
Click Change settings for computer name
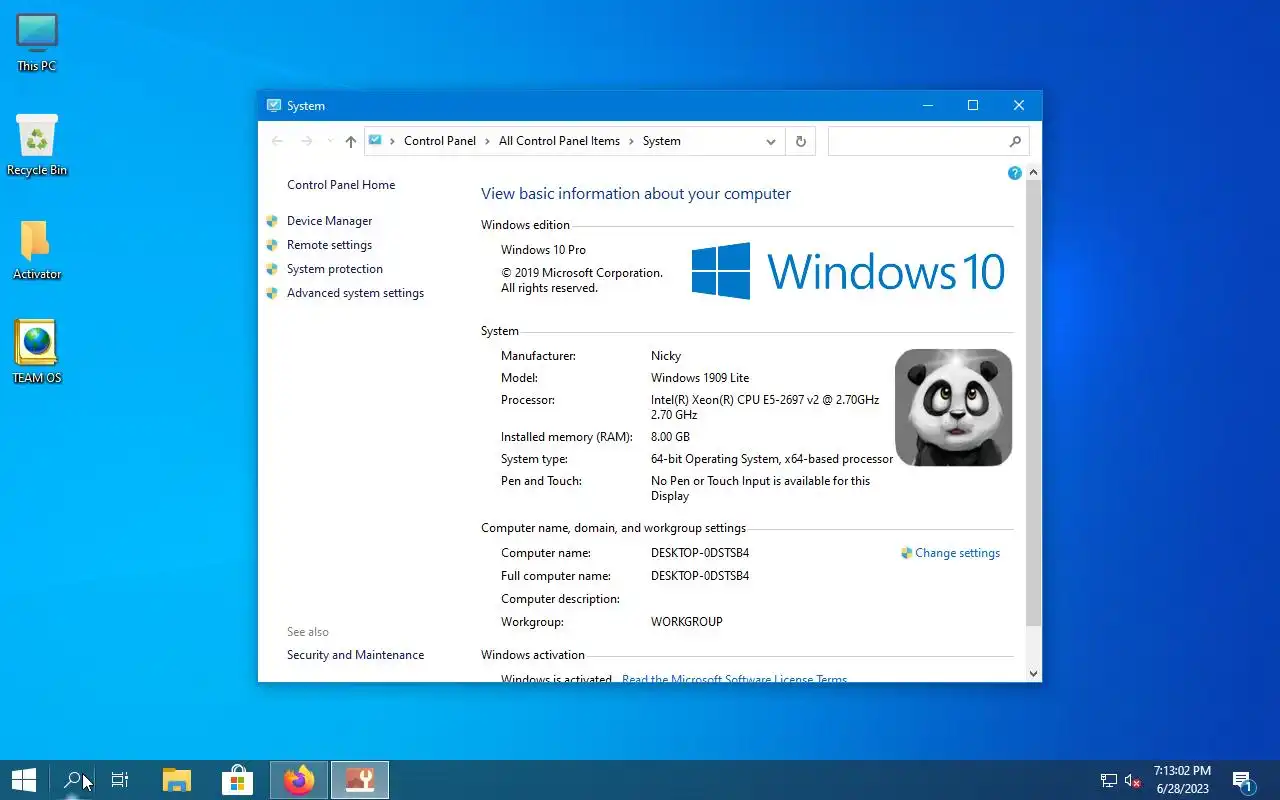[957, 553]
